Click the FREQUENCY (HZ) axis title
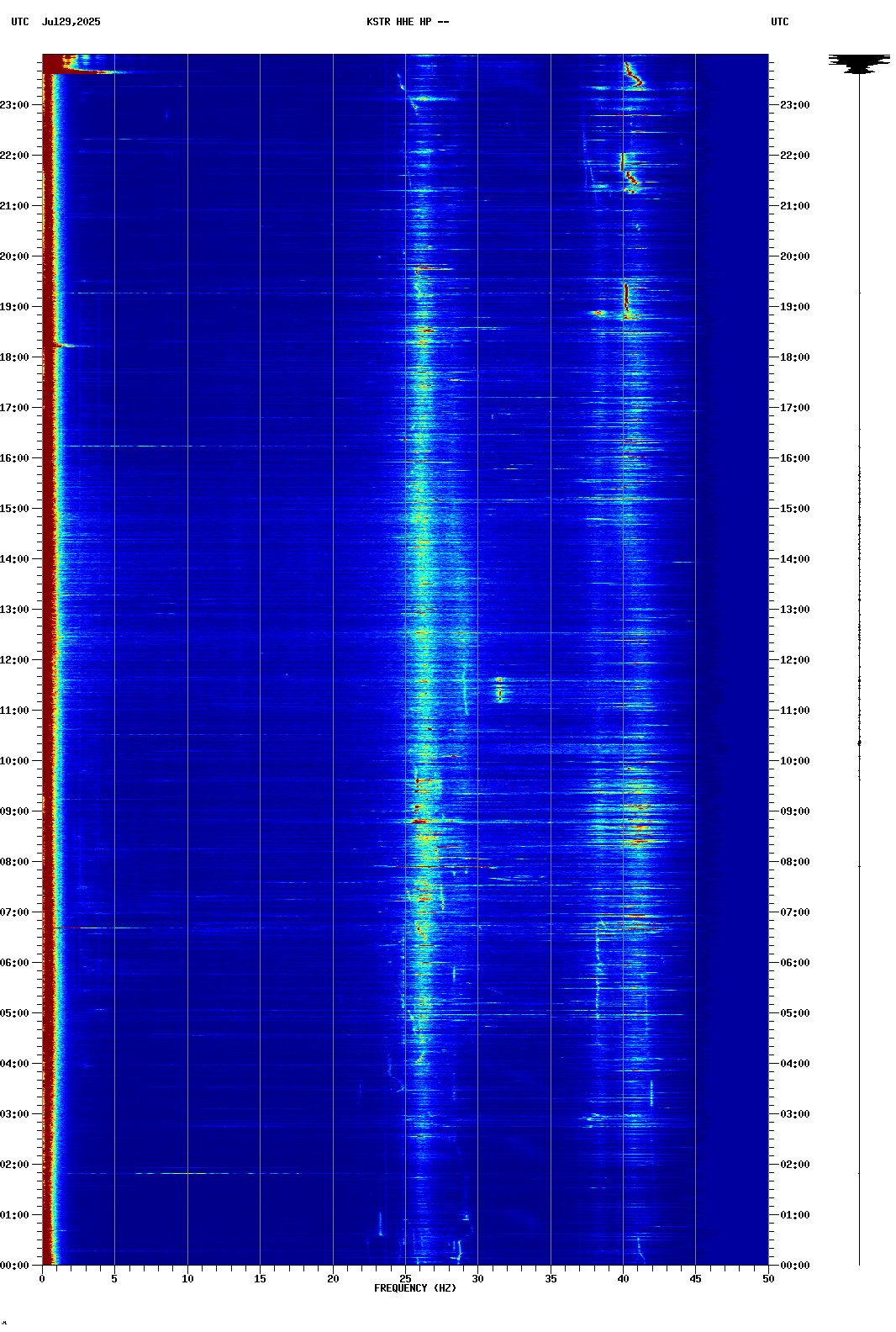The height and width of the screenshot is (1332, 896). pyautogui.click(x=415, y=1288)
